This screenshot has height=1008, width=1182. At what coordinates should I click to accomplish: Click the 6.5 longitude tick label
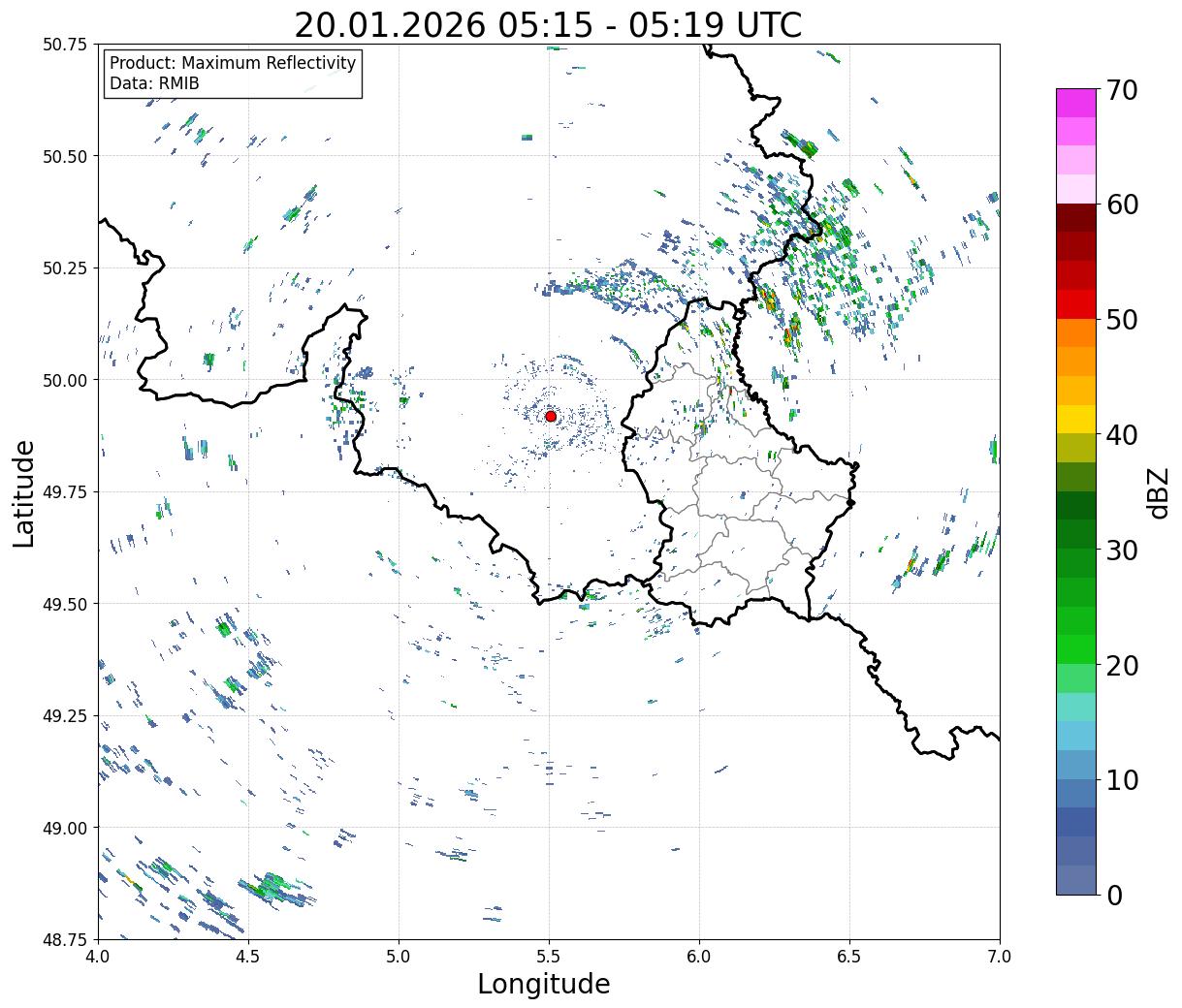point(849,956)
